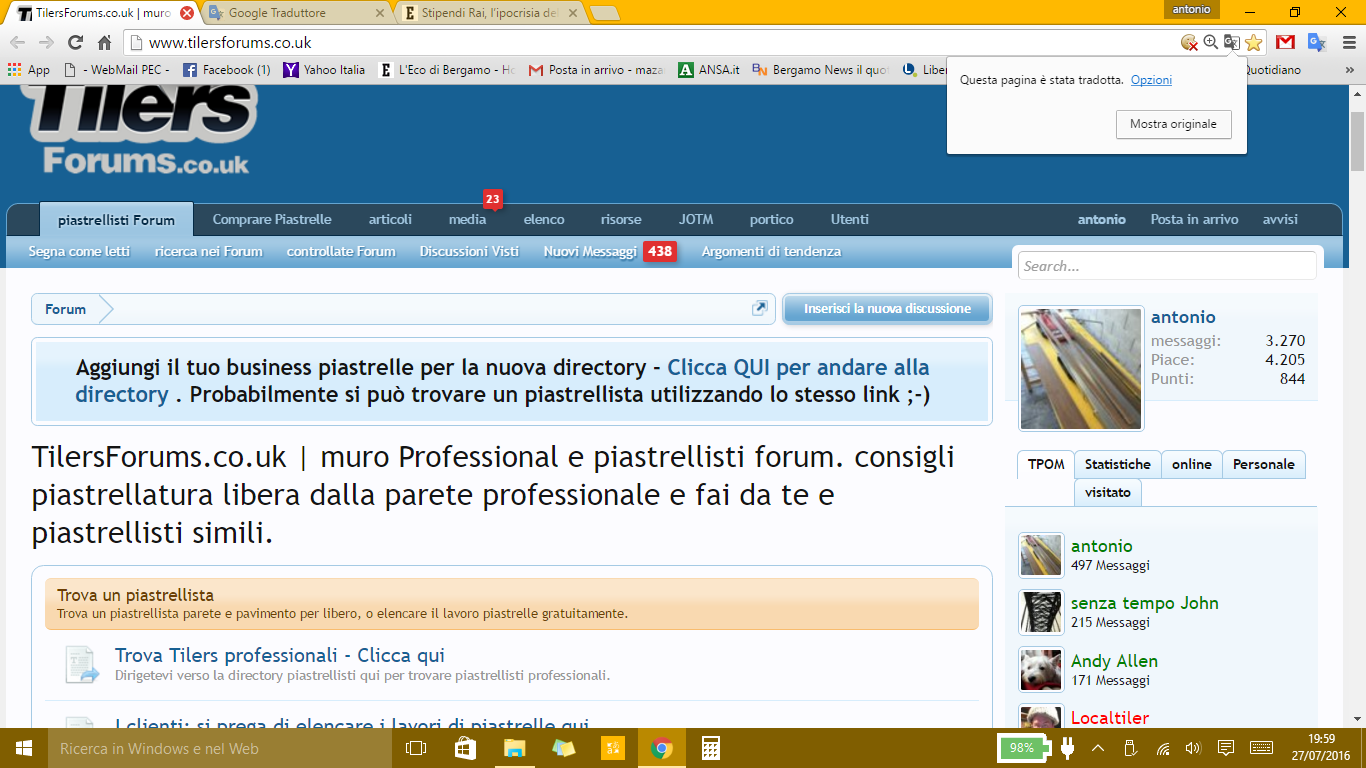Open Argomenti di tendenza link

pyautogui.click(x=771, y=251)
